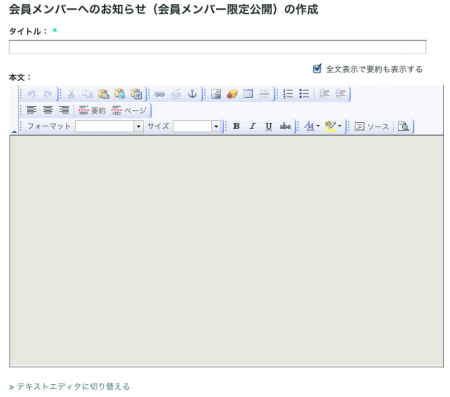Viewport: 450px width, 397px height.
Task: Click the Redo icon in editor toolbar
Action: point(48,94)
